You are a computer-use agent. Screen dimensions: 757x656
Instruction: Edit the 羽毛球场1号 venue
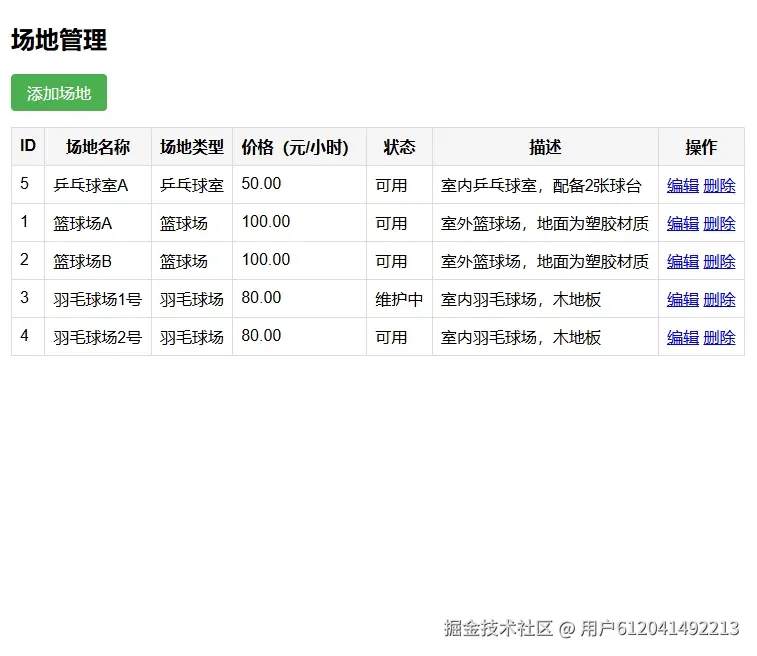(x=683, y=300)
